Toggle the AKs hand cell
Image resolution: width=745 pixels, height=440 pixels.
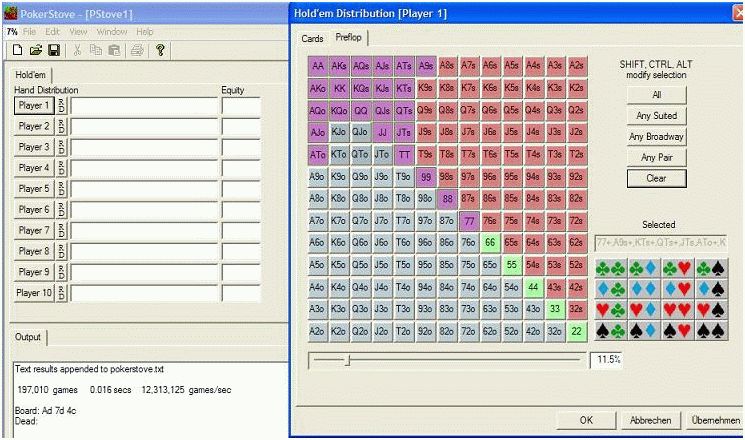[x=339, y=66]
